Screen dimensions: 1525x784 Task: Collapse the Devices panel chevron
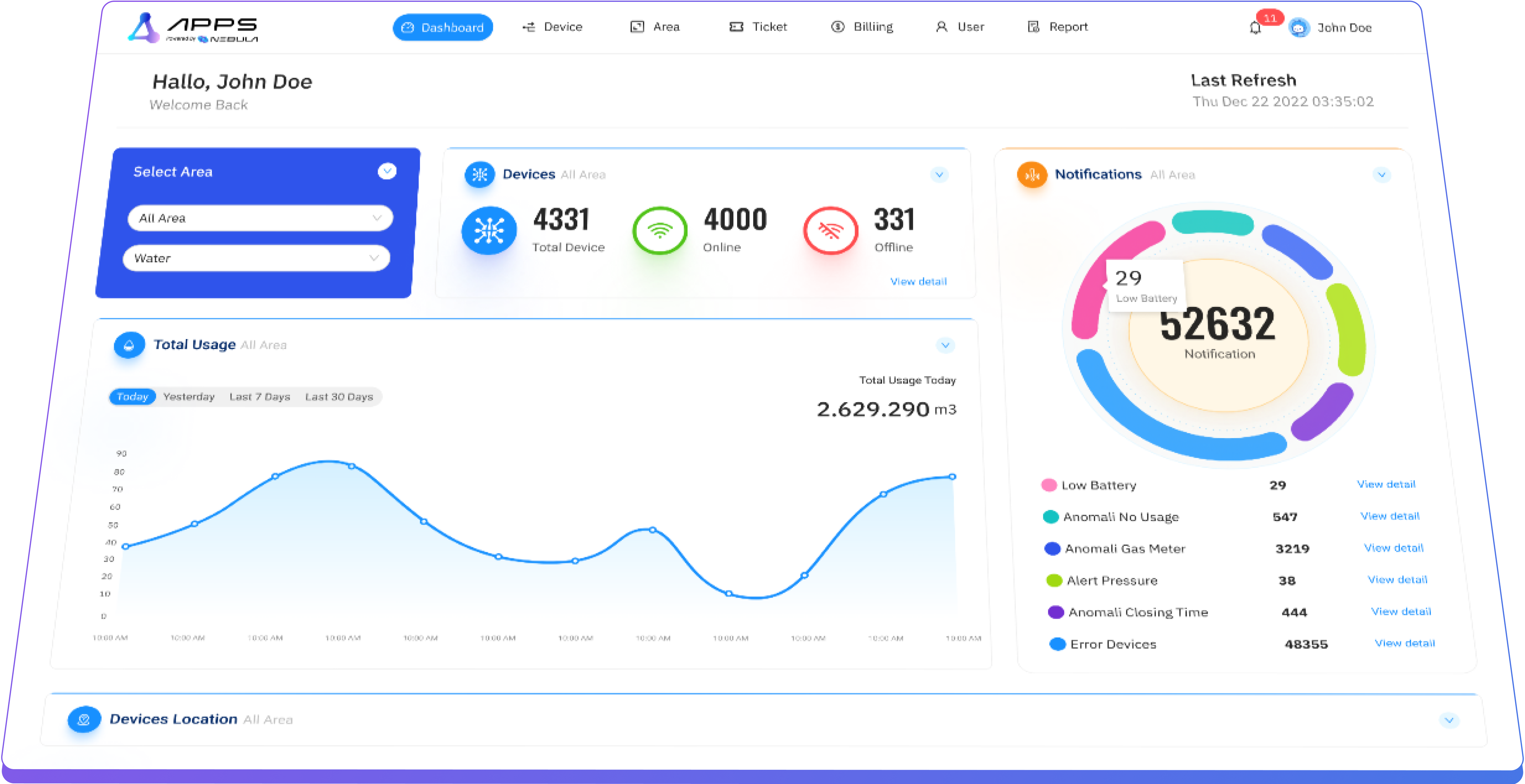click(939, 174)
